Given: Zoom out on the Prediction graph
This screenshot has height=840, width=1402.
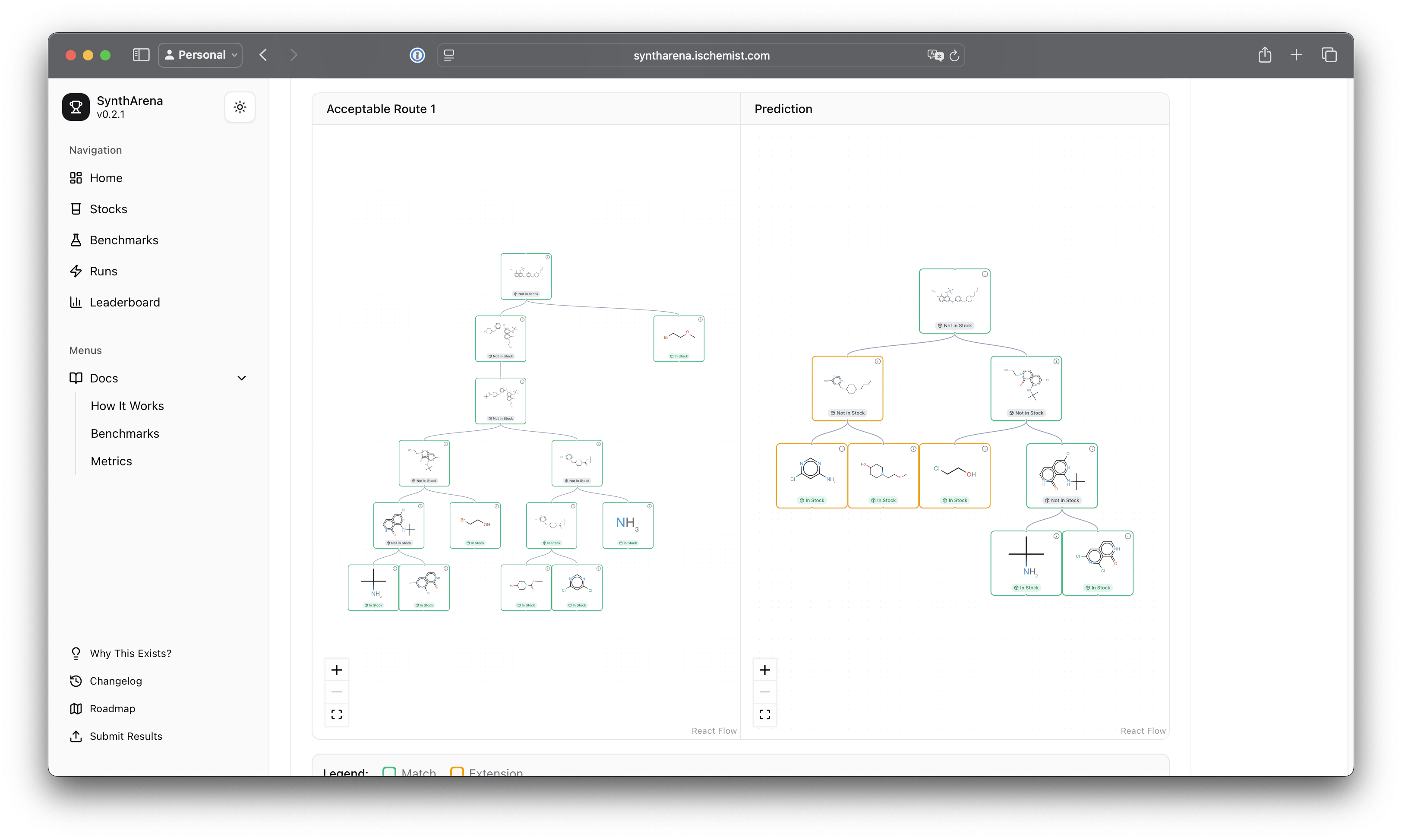Looking at the screenshot, I should pyautogui.click(x=765, y=692).
